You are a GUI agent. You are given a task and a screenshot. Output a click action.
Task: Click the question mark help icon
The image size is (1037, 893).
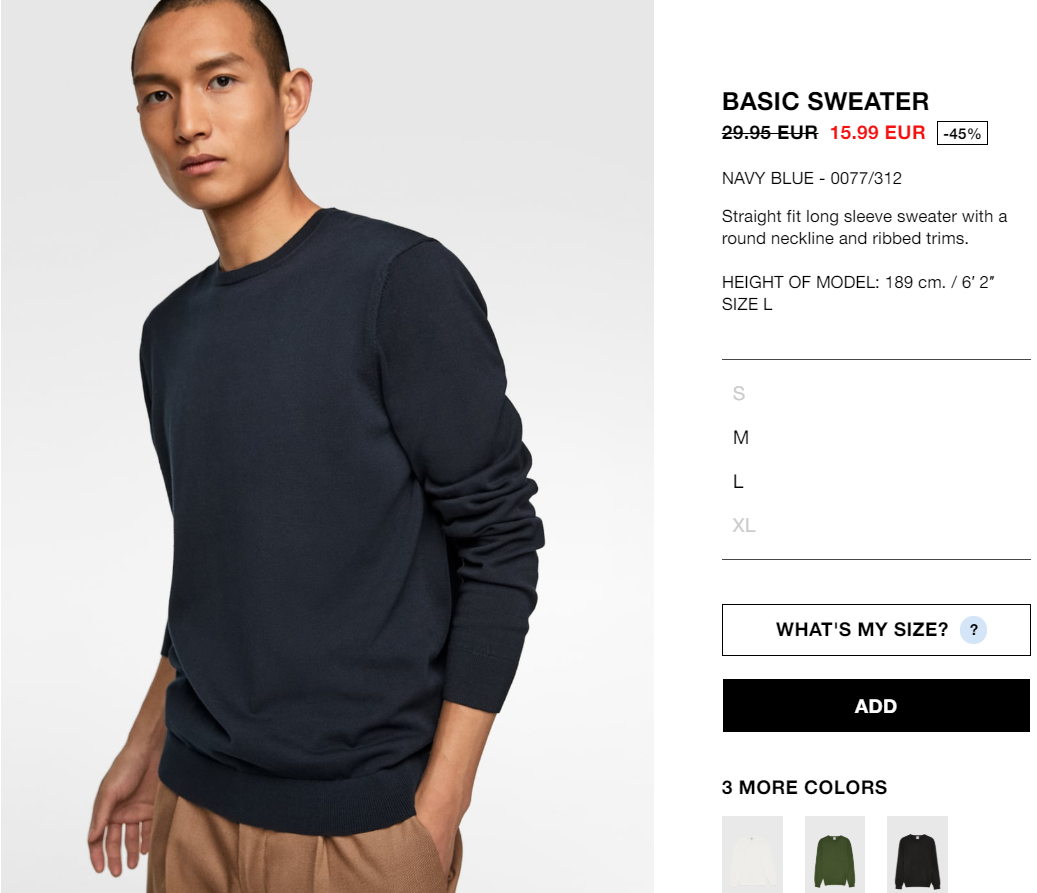click(973, 630)
